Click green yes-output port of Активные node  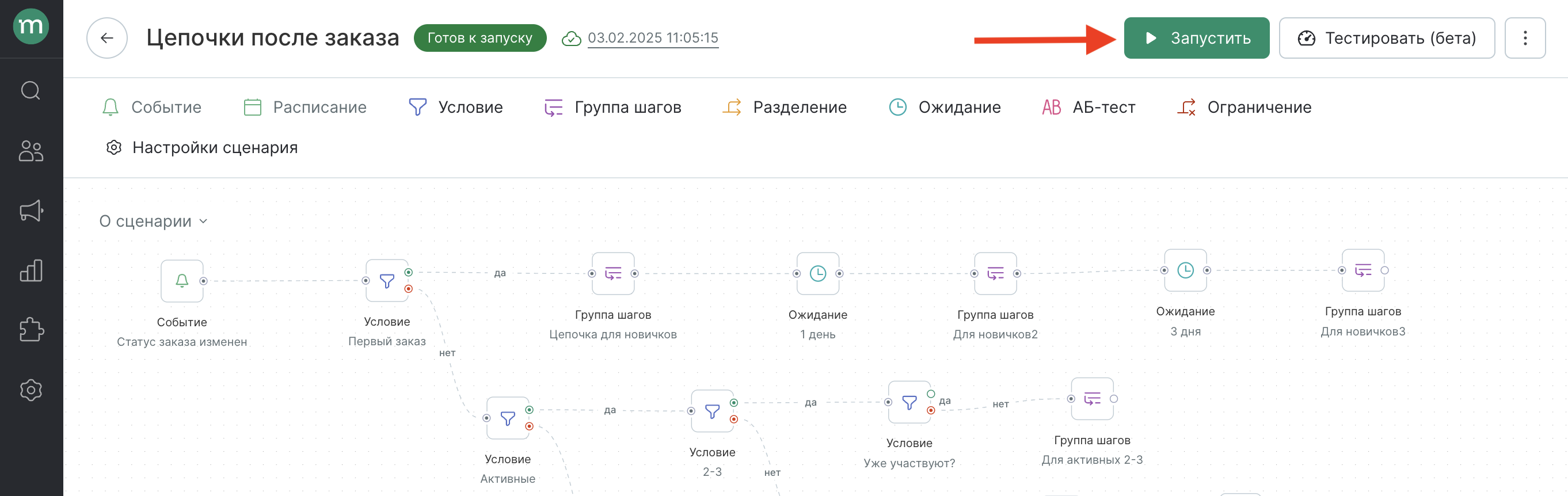529,410
